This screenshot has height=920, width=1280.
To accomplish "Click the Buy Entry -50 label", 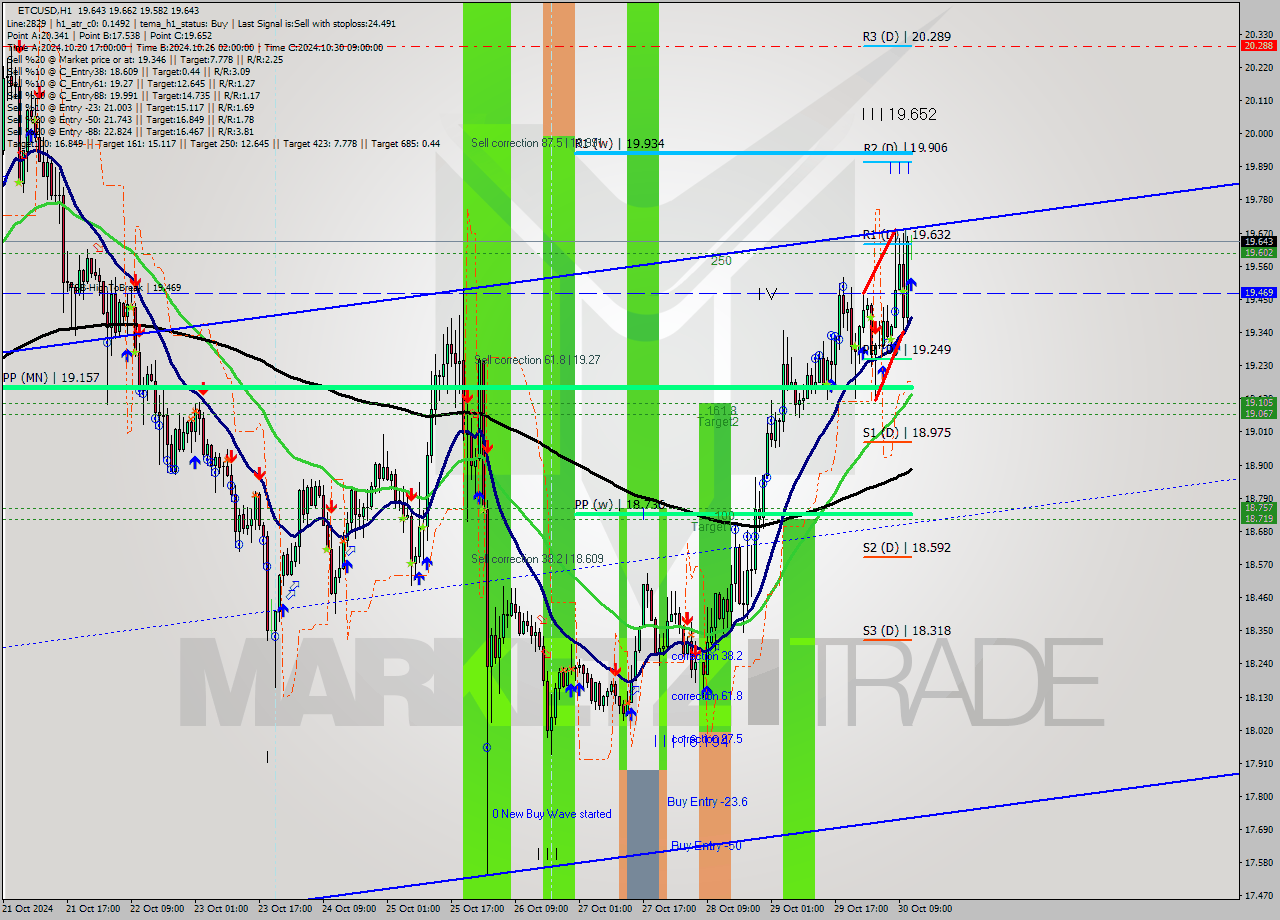I will tap(706, 846).
